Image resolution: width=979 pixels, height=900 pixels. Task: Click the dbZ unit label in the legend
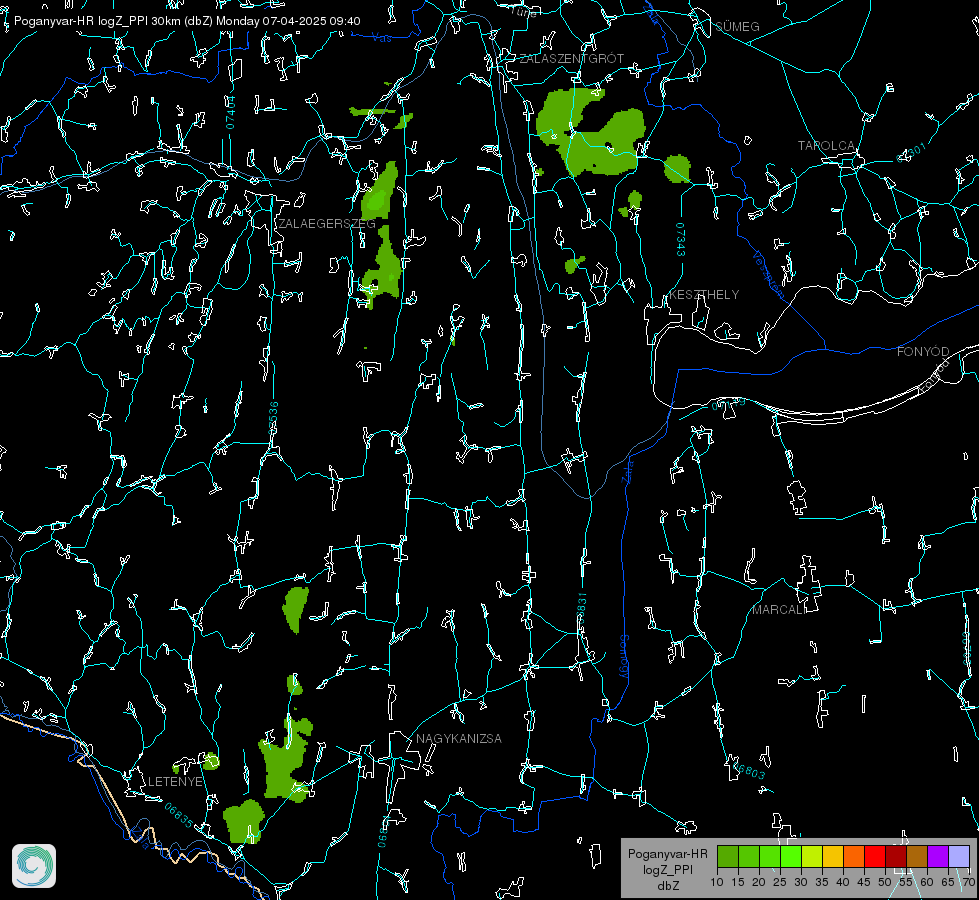point(667,886)
